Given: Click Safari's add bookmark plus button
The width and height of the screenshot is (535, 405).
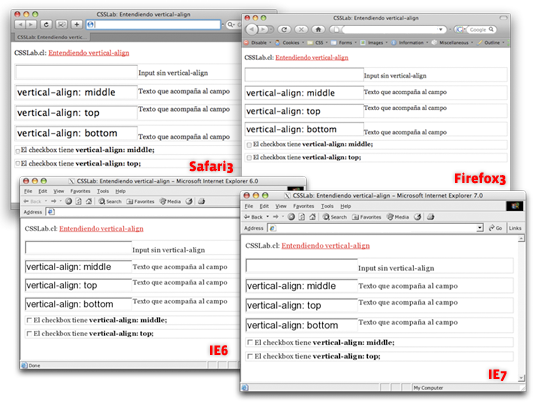Looking at the screenshot, I should (77, 25).
